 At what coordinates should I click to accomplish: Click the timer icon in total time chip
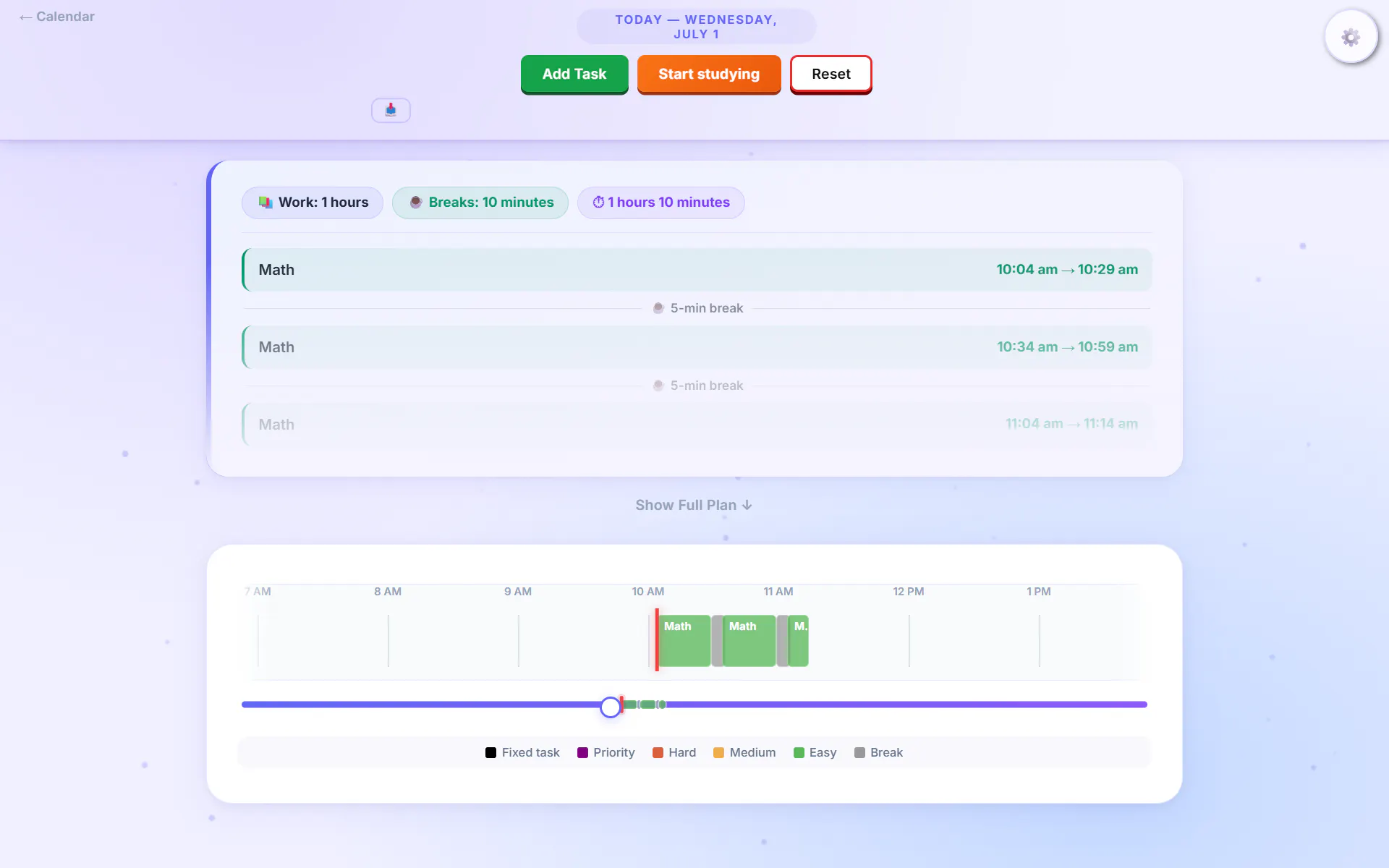point(598,203)
